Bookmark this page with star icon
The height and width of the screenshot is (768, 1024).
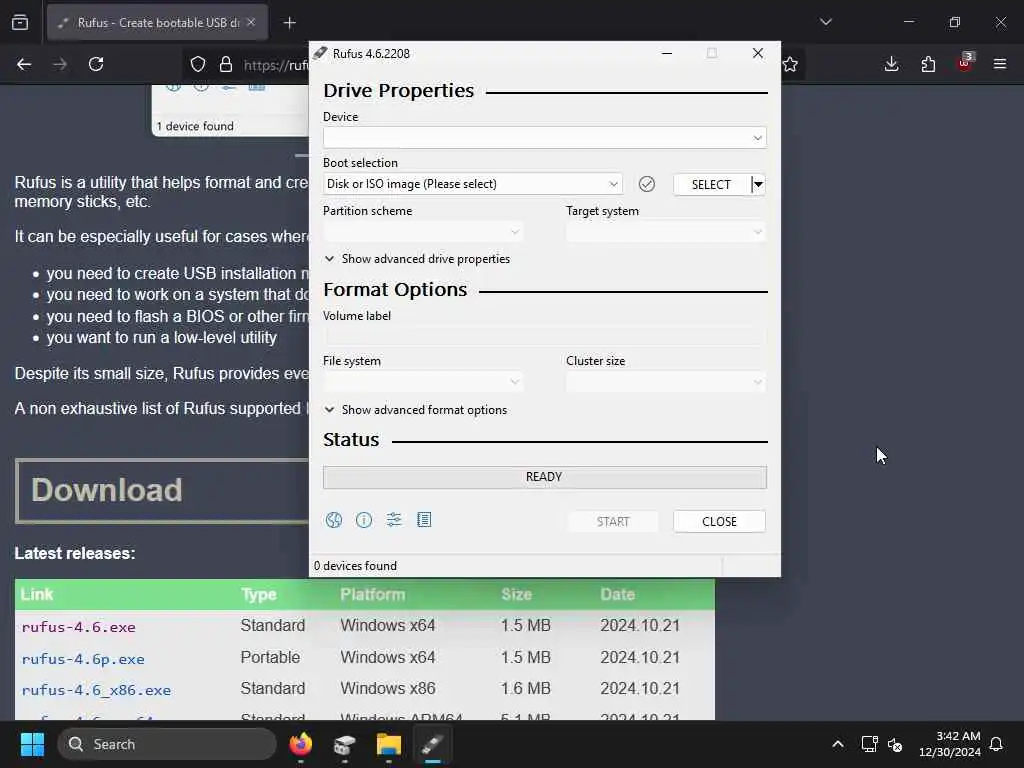(790, 64)
